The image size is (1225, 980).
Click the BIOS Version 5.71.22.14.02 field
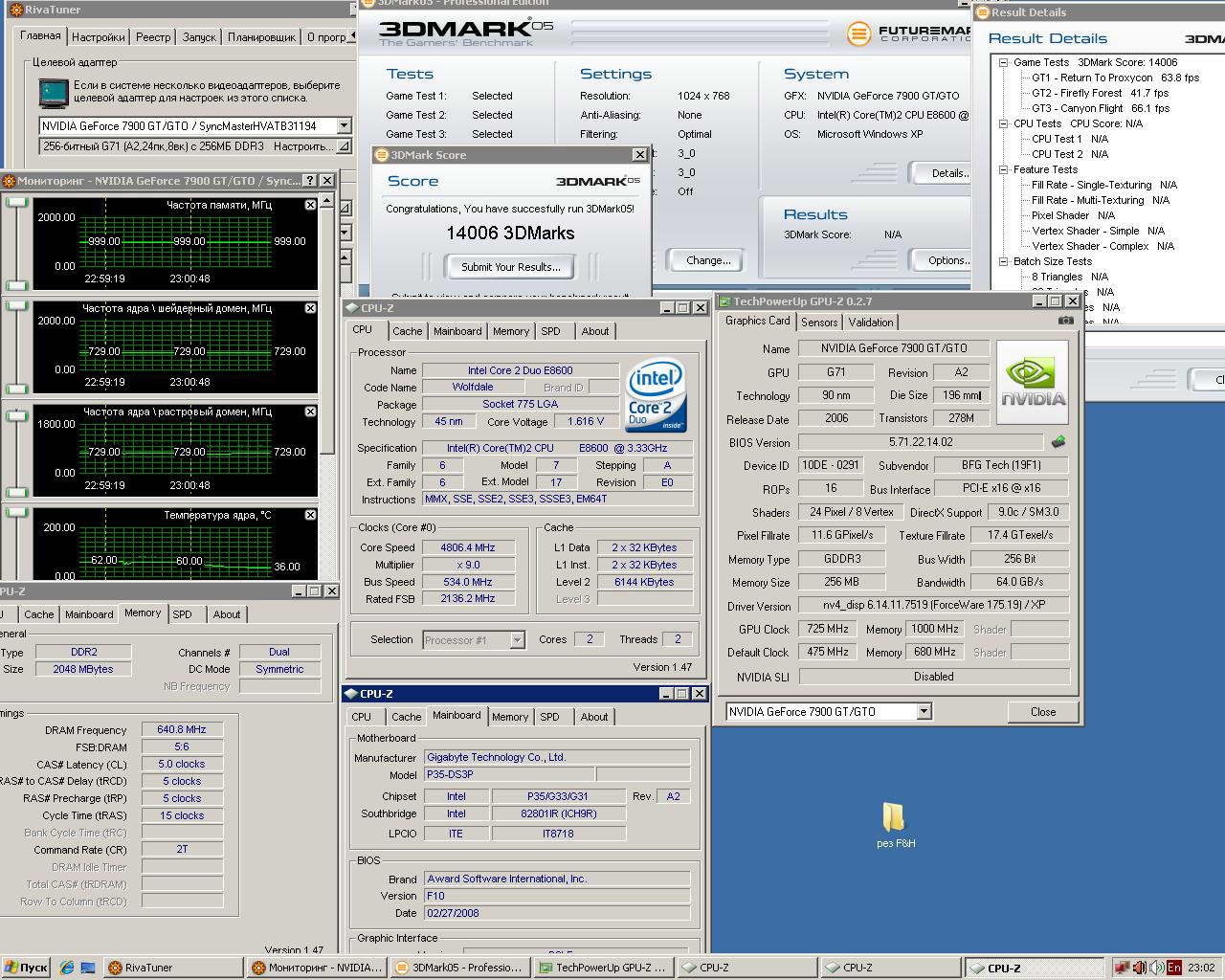pyautogui.click(x=921, y=442)
